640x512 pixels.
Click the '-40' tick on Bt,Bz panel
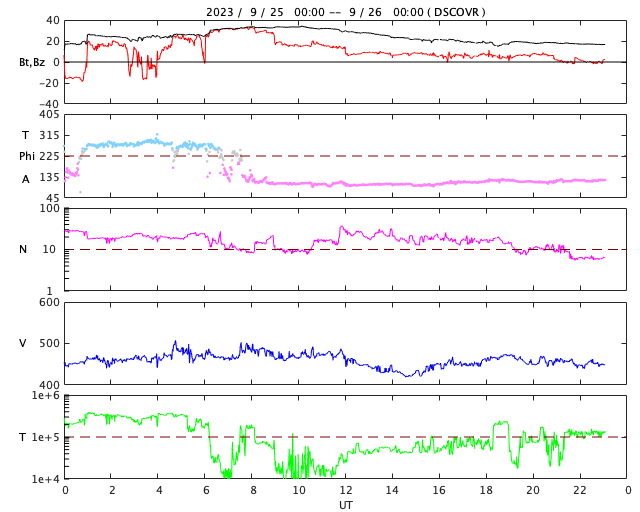click(49, 104)
